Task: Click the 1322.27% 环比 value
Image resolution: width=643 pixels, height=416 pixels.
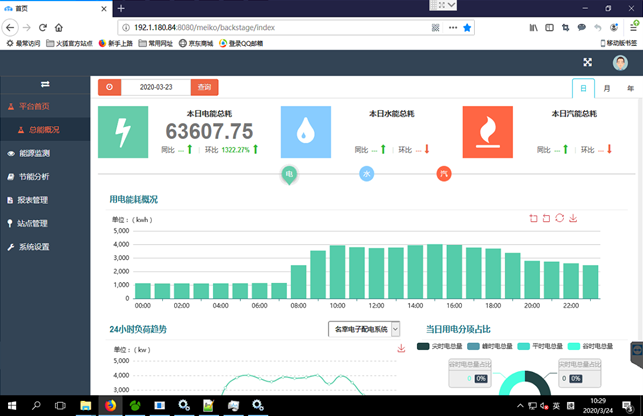Action: click(x=235, y=150)
